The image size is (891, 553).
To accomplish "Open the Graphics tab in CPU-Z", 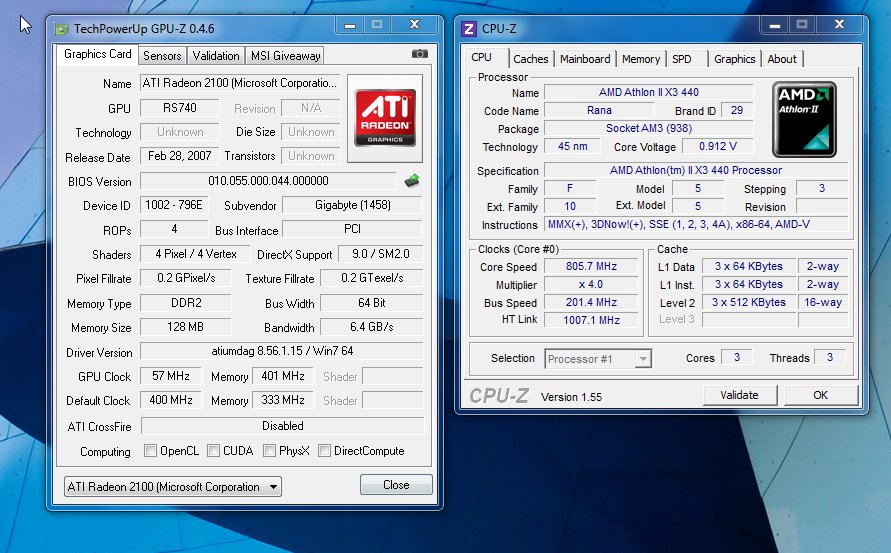I will tap(734, 59).
